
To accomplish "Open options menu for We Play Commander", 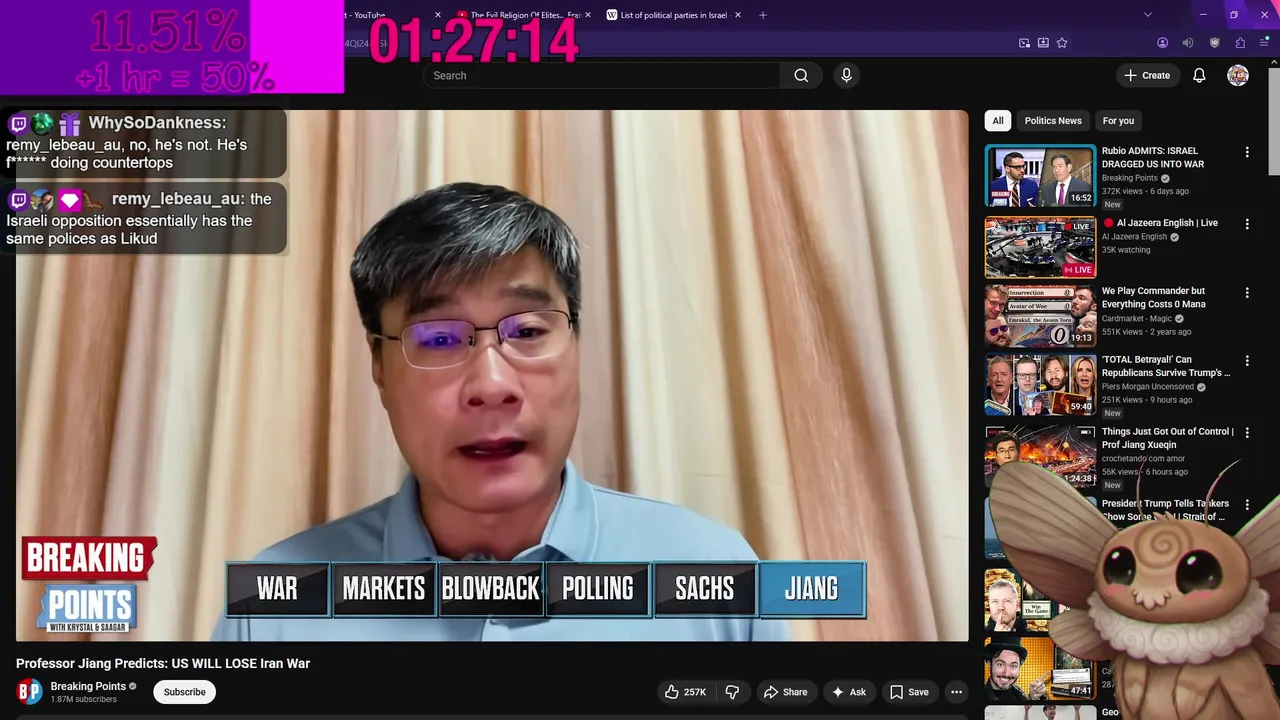I will 1247,293.
